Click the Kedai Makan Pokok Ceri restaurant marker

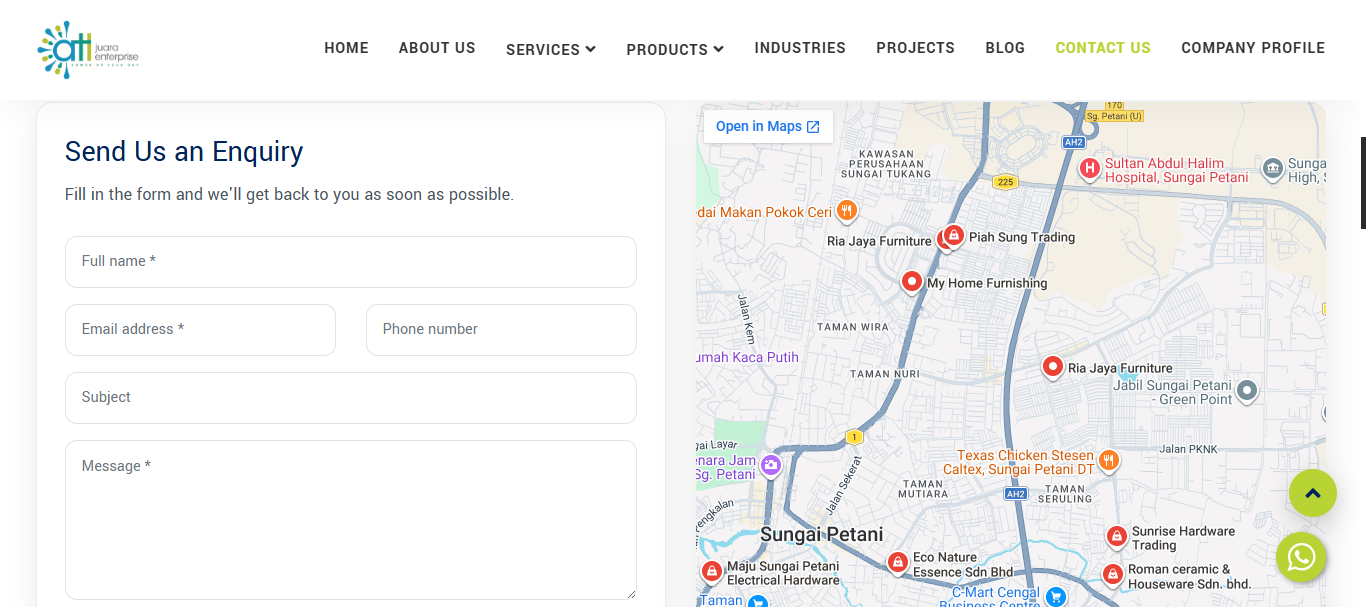pos(847,210)
